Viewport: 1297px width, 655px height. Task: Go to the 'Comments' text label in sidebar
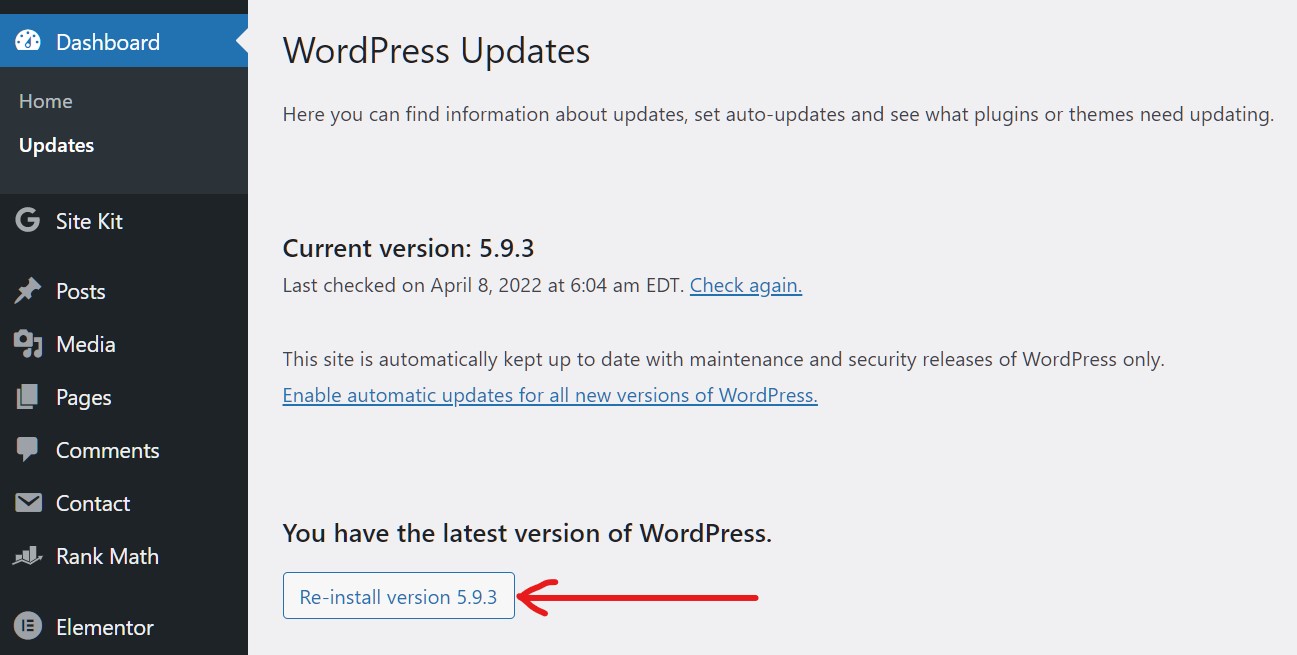click(107, 450)
